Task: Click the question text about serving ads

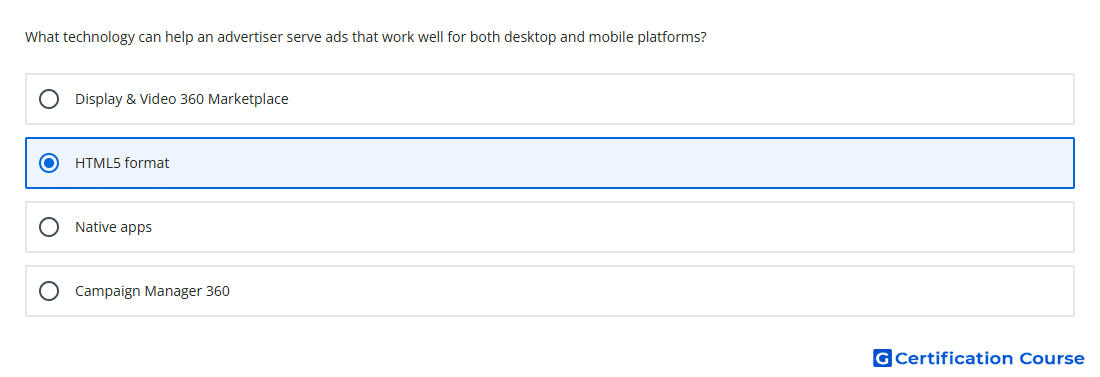Action: click(x=365, y=37)
